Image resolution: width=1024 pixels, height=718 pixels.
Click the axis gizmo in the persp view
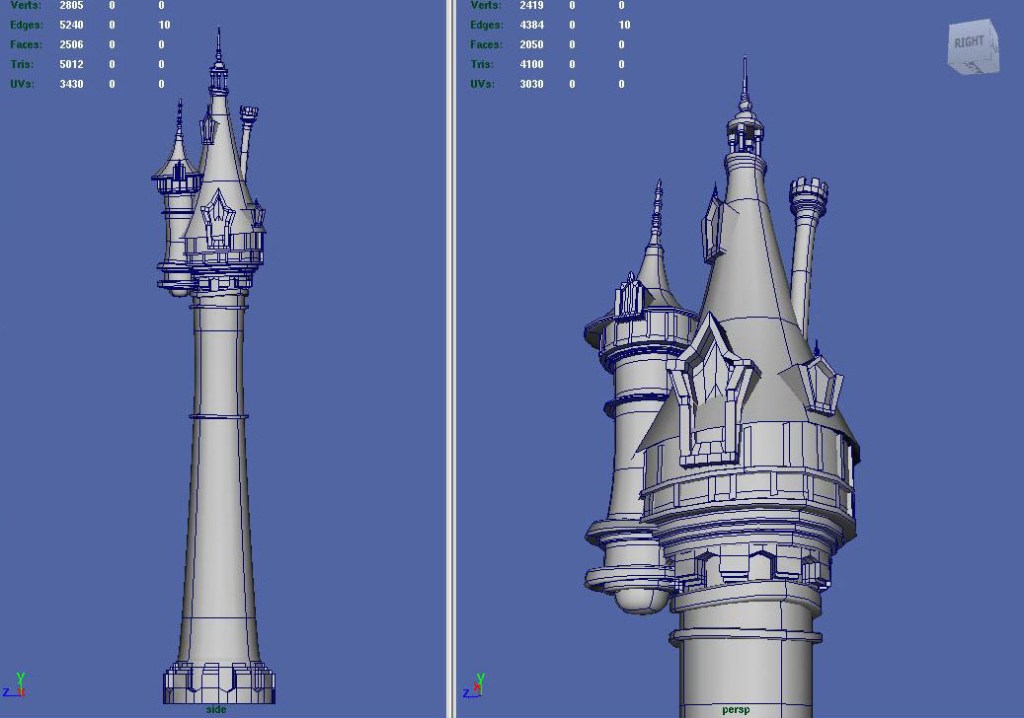[x=475, y=687]
